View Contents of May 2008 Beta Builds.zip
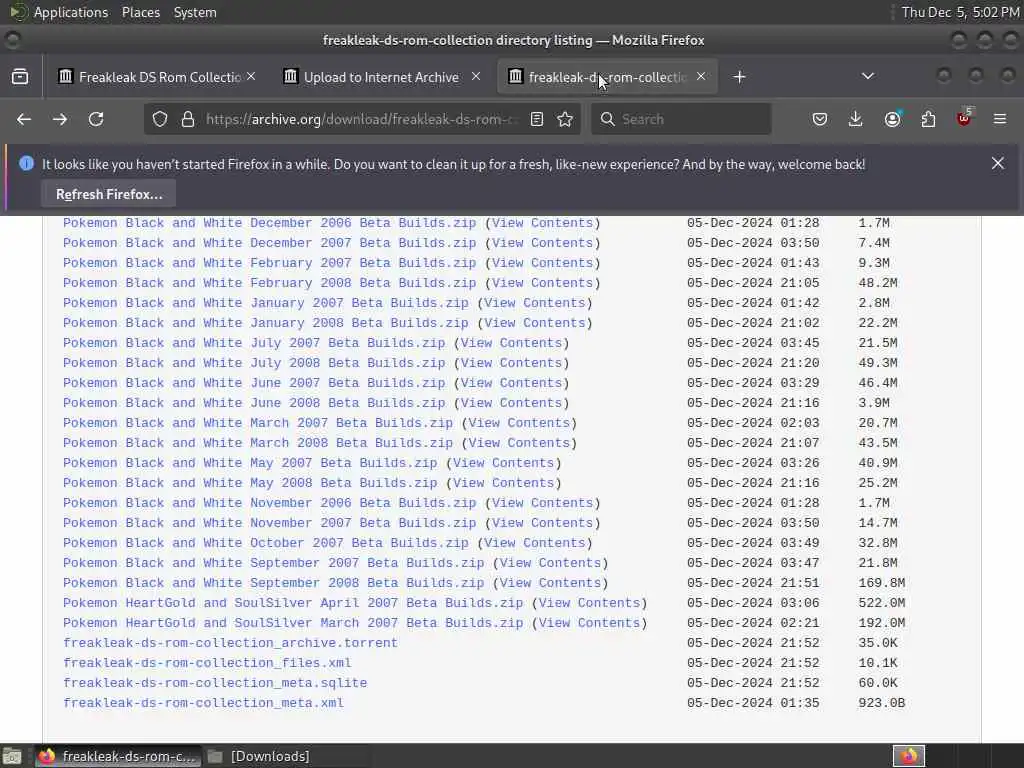Screen dimensions: 1024x768 [503, 483]
